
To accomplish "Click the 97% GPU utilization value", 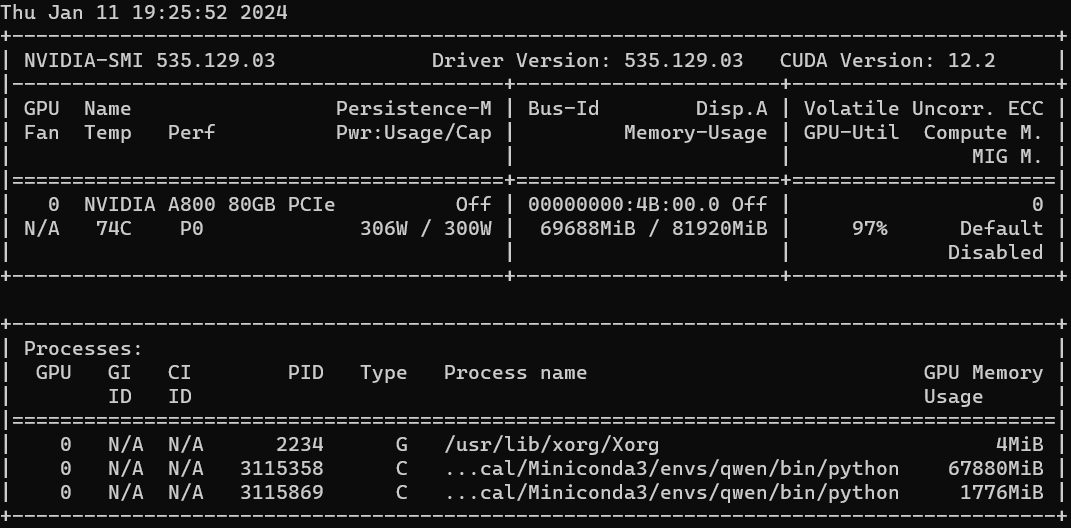I will pos(869,228).
